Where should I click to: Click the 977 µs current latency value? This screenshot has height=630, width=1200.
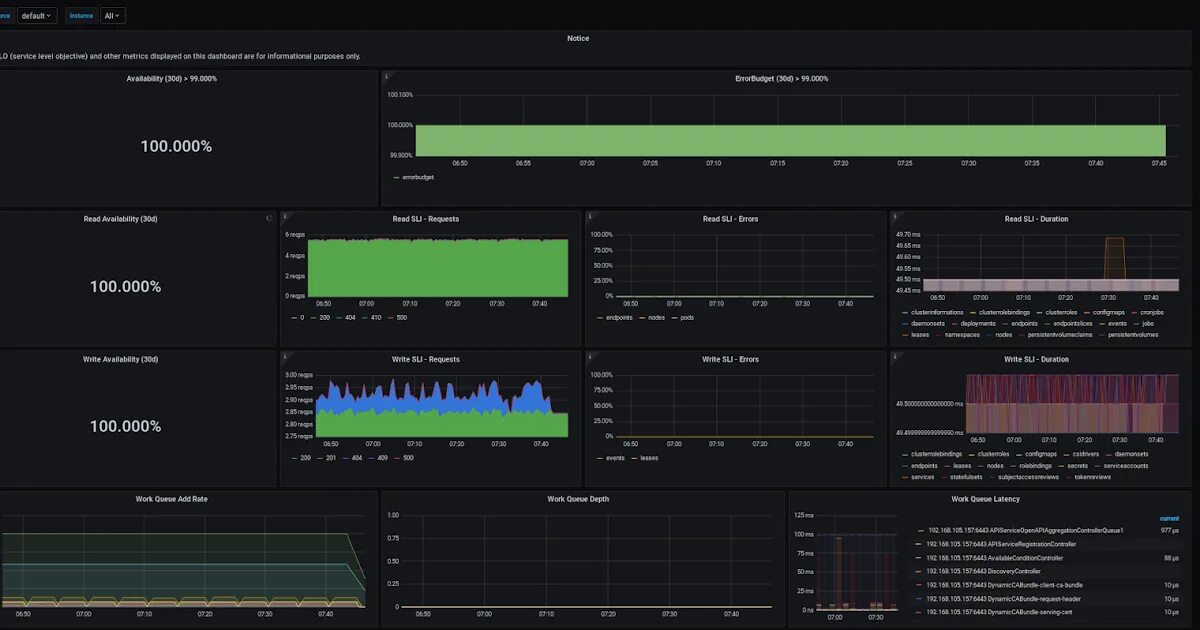pos(1170,530)
